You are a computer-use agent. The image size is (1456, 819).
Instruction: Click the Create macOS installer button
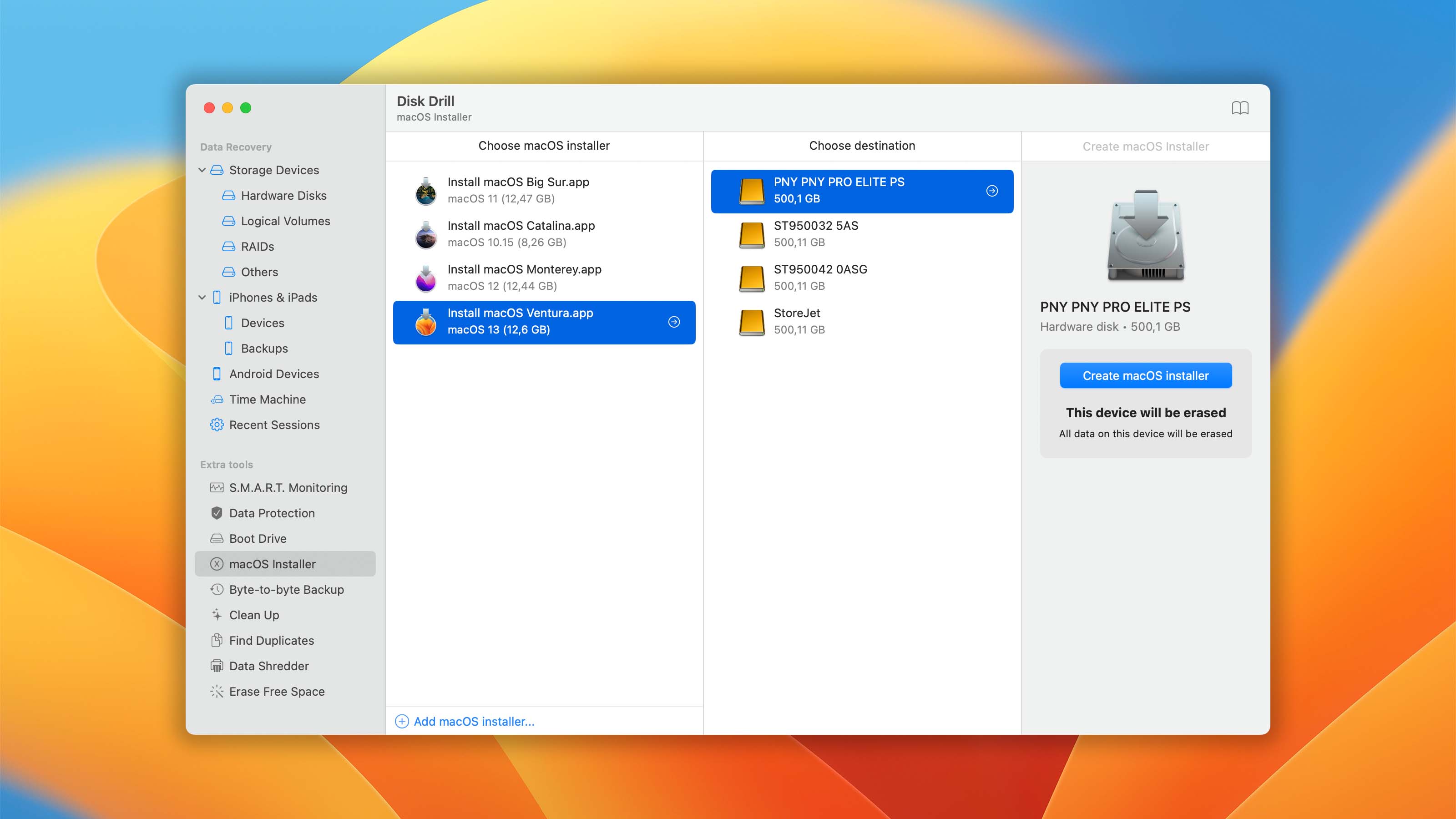[x=1145, y=375]
